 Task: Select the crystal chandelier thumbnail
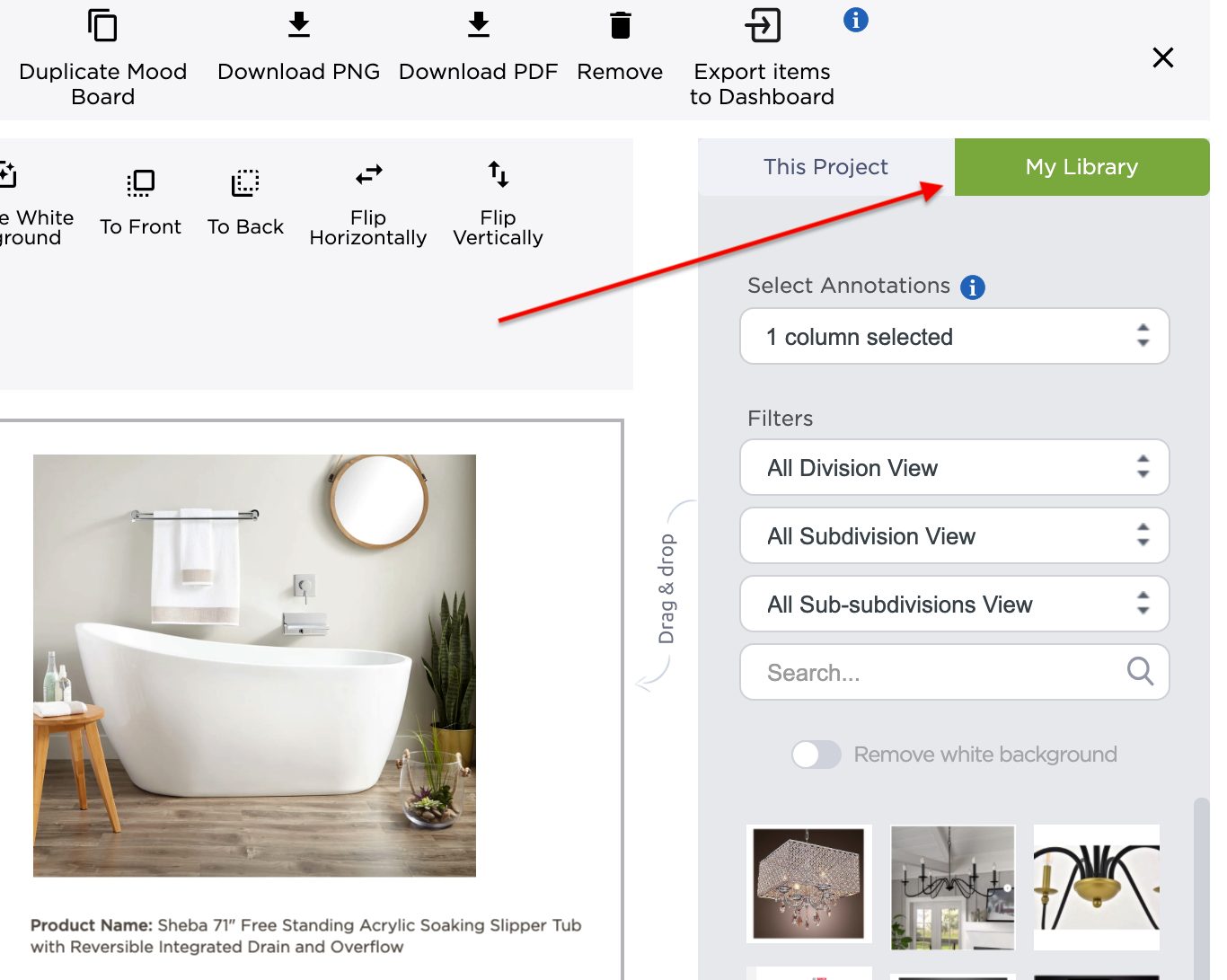pyautogui.click(x=809, y=884)
